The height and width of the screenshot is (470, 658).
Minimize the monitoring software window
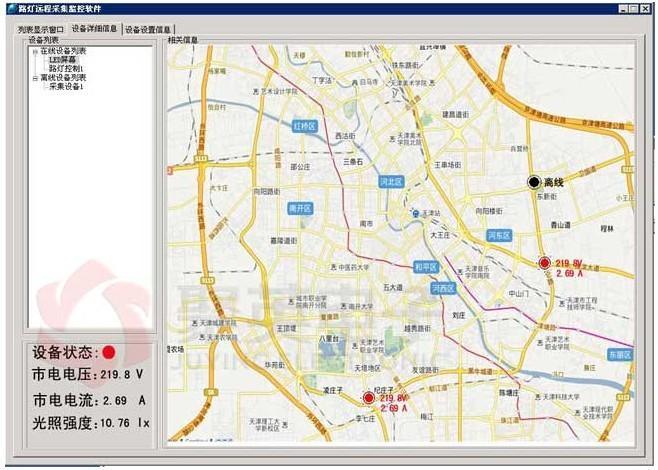[624, 9]
